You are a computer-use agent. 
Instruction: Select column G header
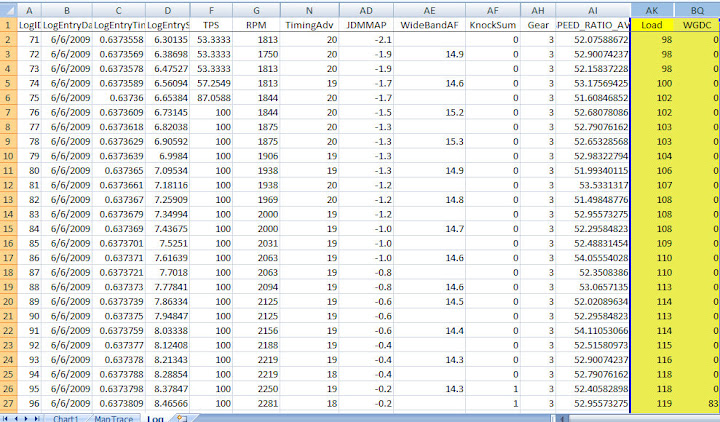(256, 10)
